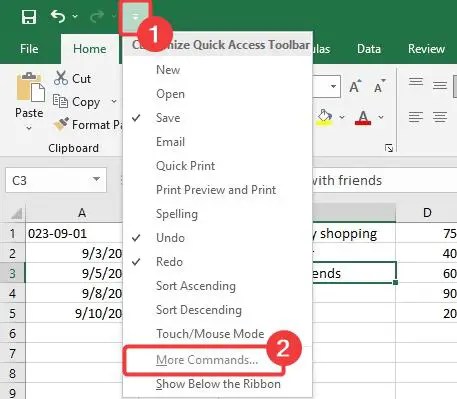Select row 6 header
457x399 pixels.
point(12,333)
